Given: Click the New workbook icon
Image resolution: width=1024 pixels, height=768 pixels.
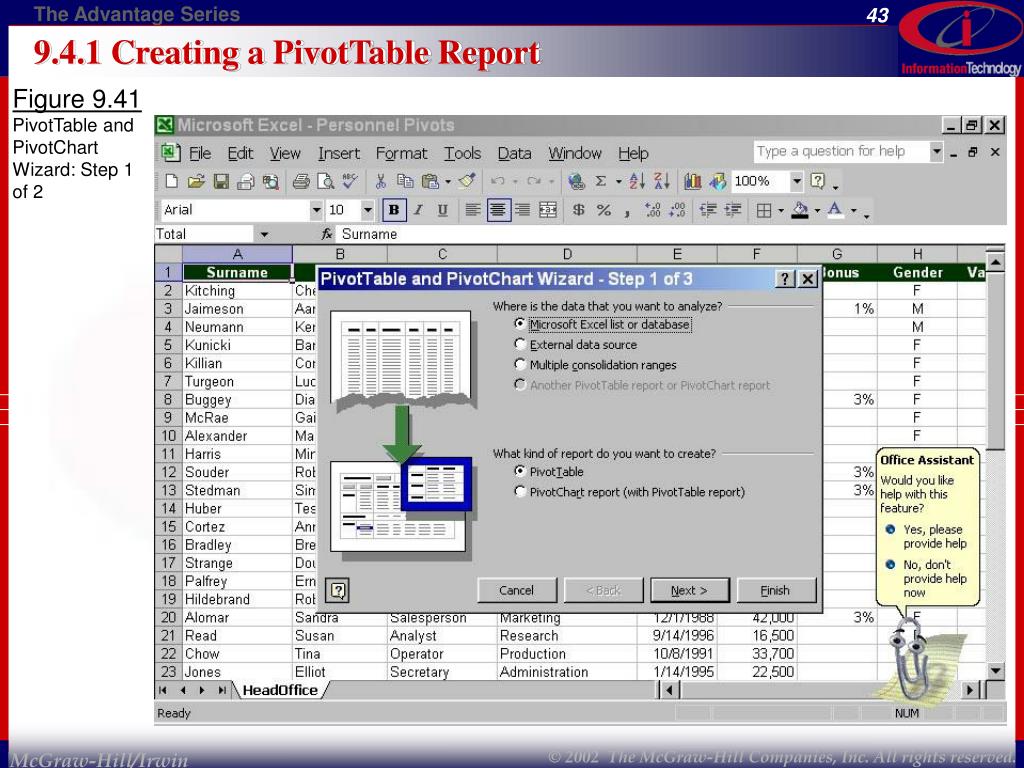Looking at the screenshot, I should tap(172, 182).
